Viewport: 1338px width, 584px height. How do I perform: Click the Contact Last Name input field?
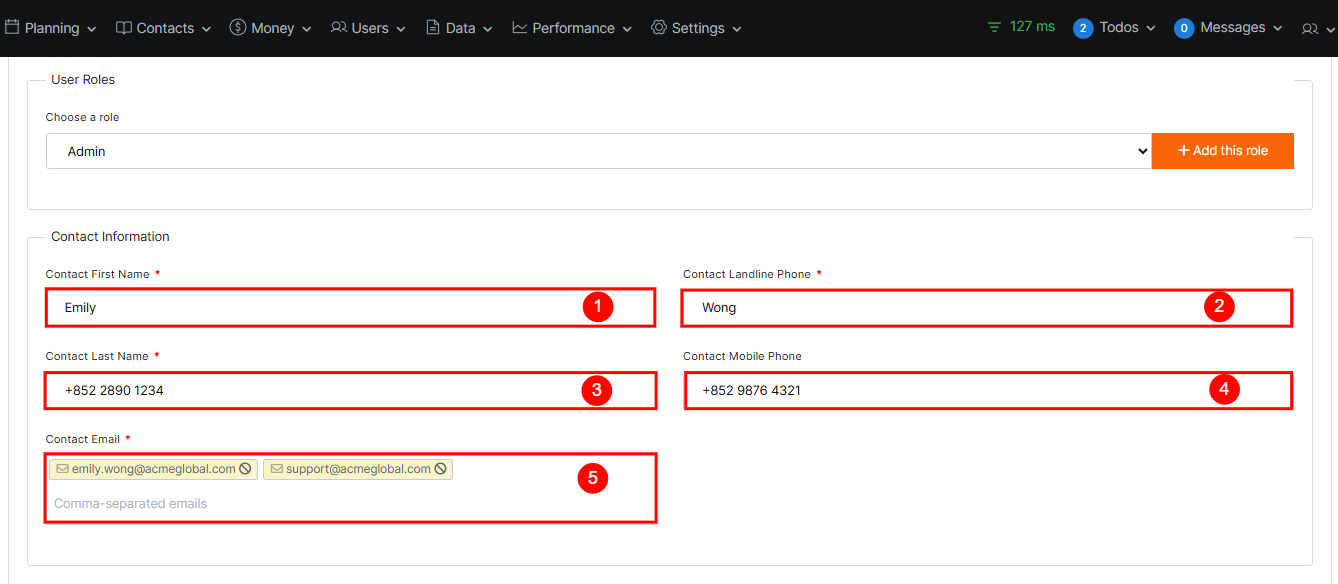[x=320, y=391]
